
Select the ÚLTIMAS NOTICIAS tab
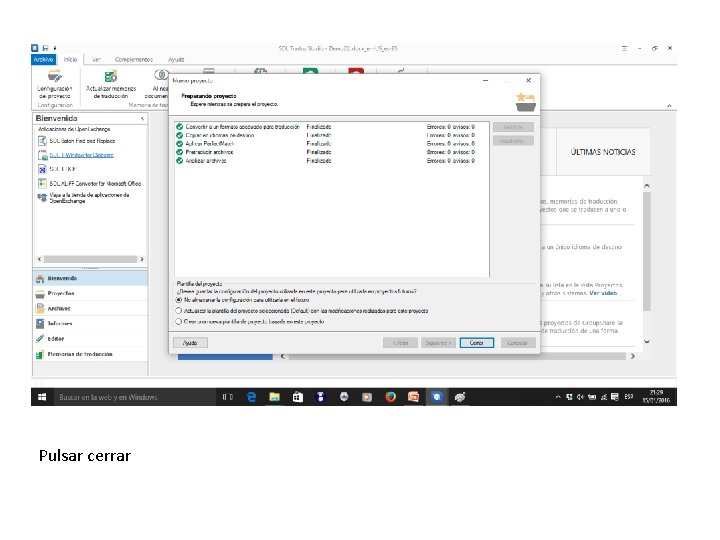tap(603, 152)
